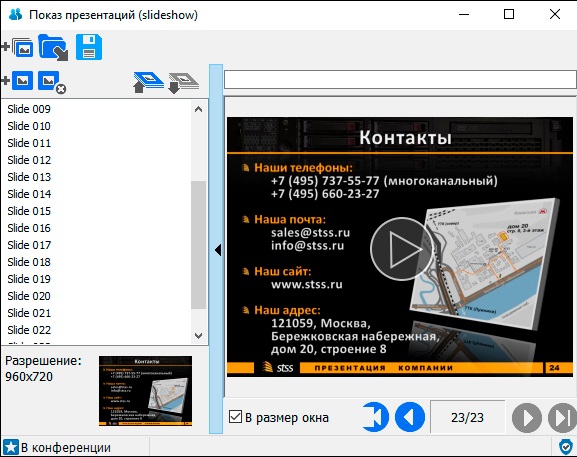This screenshot has width=577, height=457.
Task: Toggle the 'В размер окна' checkbox
Action: coord(235,417)
